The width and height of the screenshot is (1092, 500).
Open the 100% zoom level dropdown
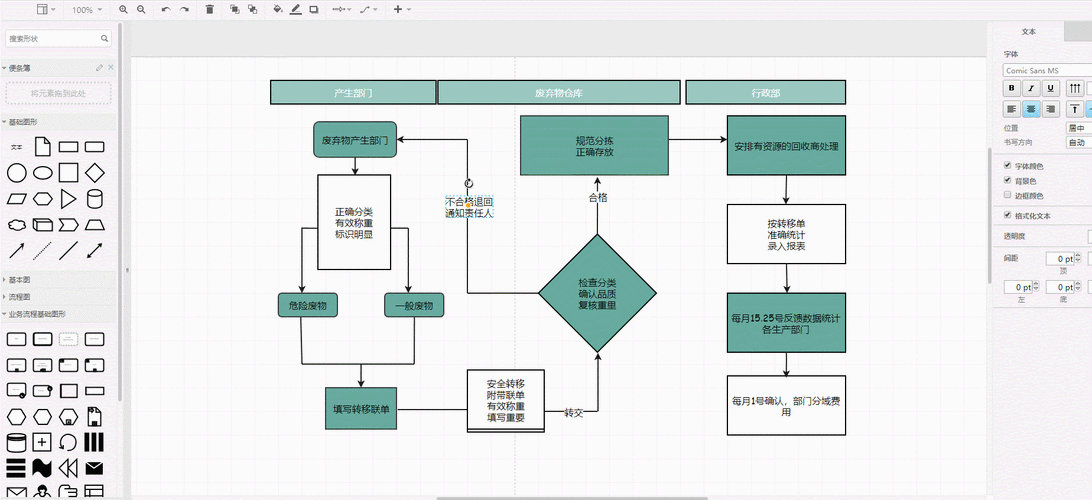click(x=86, y=9)
